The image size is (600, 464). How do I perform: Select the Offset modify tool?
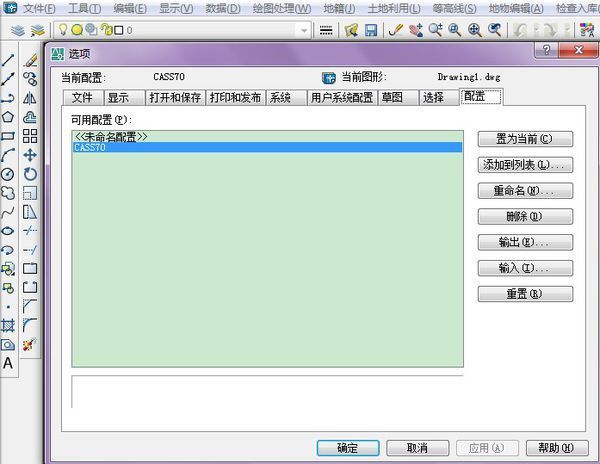click(x=30, y=117)
